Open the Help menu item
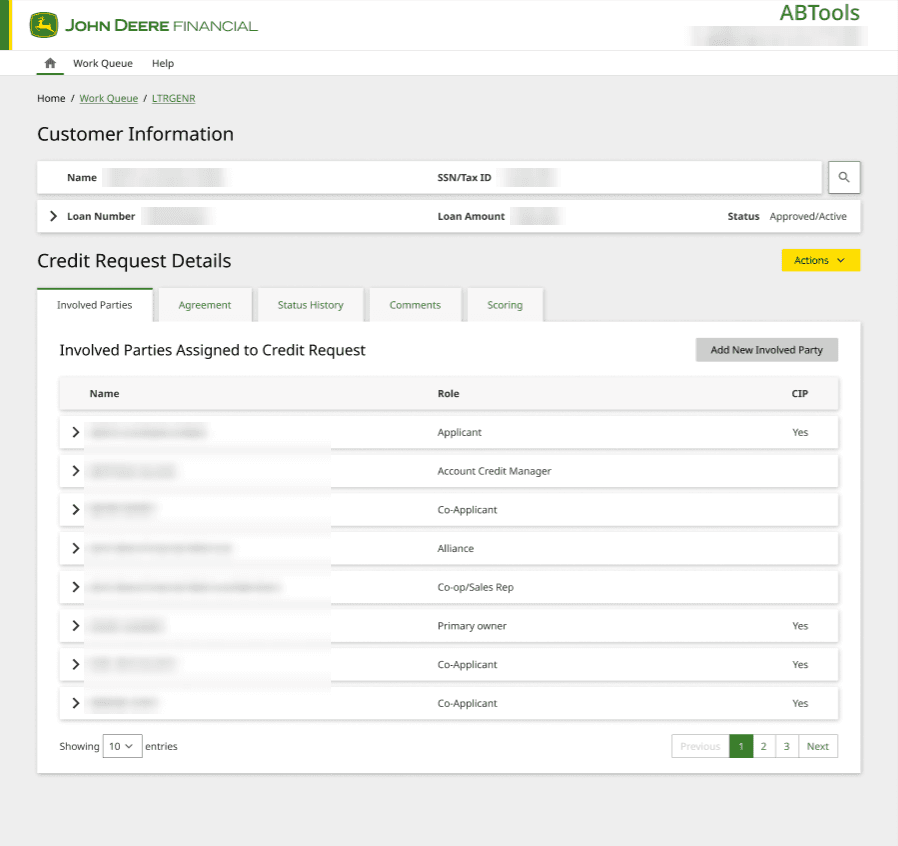898x846 pixels. 163,64
